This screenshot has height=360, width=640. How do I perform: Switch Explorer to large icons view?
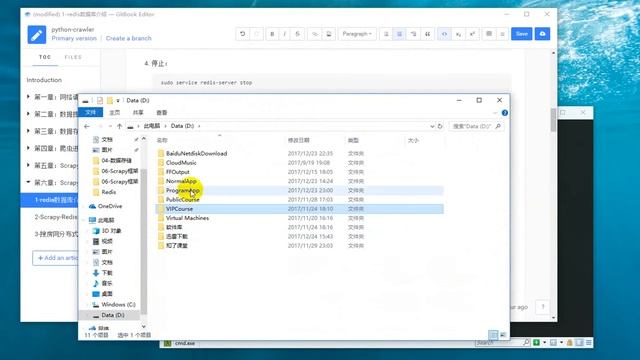(x=503, y=335)
